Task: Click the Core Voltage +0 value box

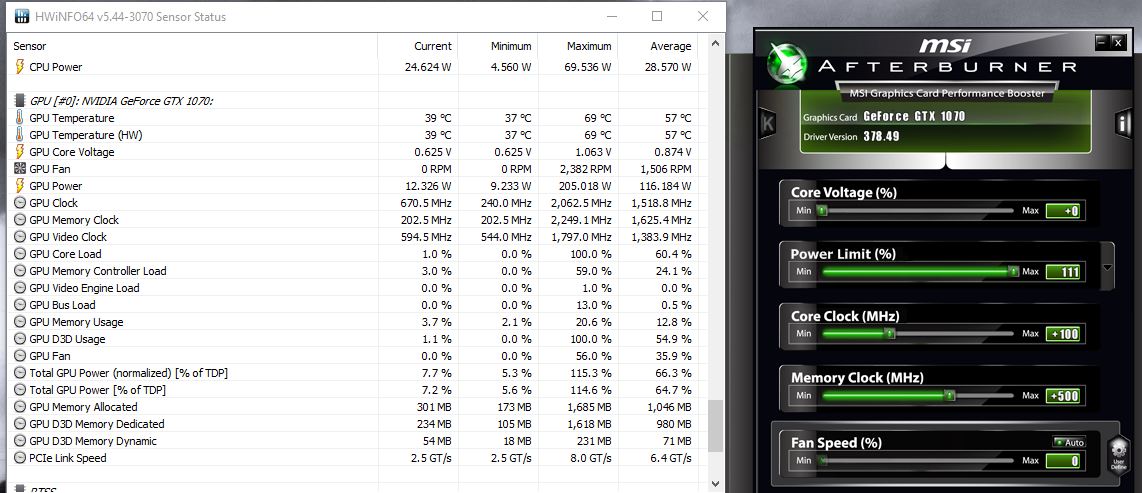Action: click(x=1064, y=211)
